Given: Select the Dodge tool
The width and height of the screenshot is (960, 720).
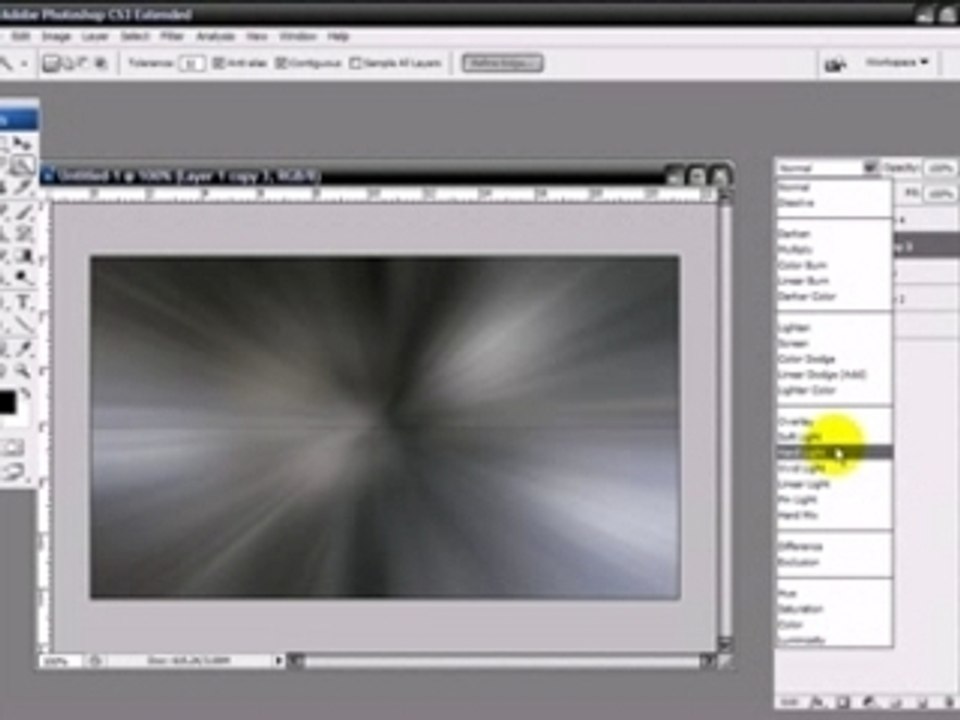Looking at the screenshot, I should tap(23, 278).
